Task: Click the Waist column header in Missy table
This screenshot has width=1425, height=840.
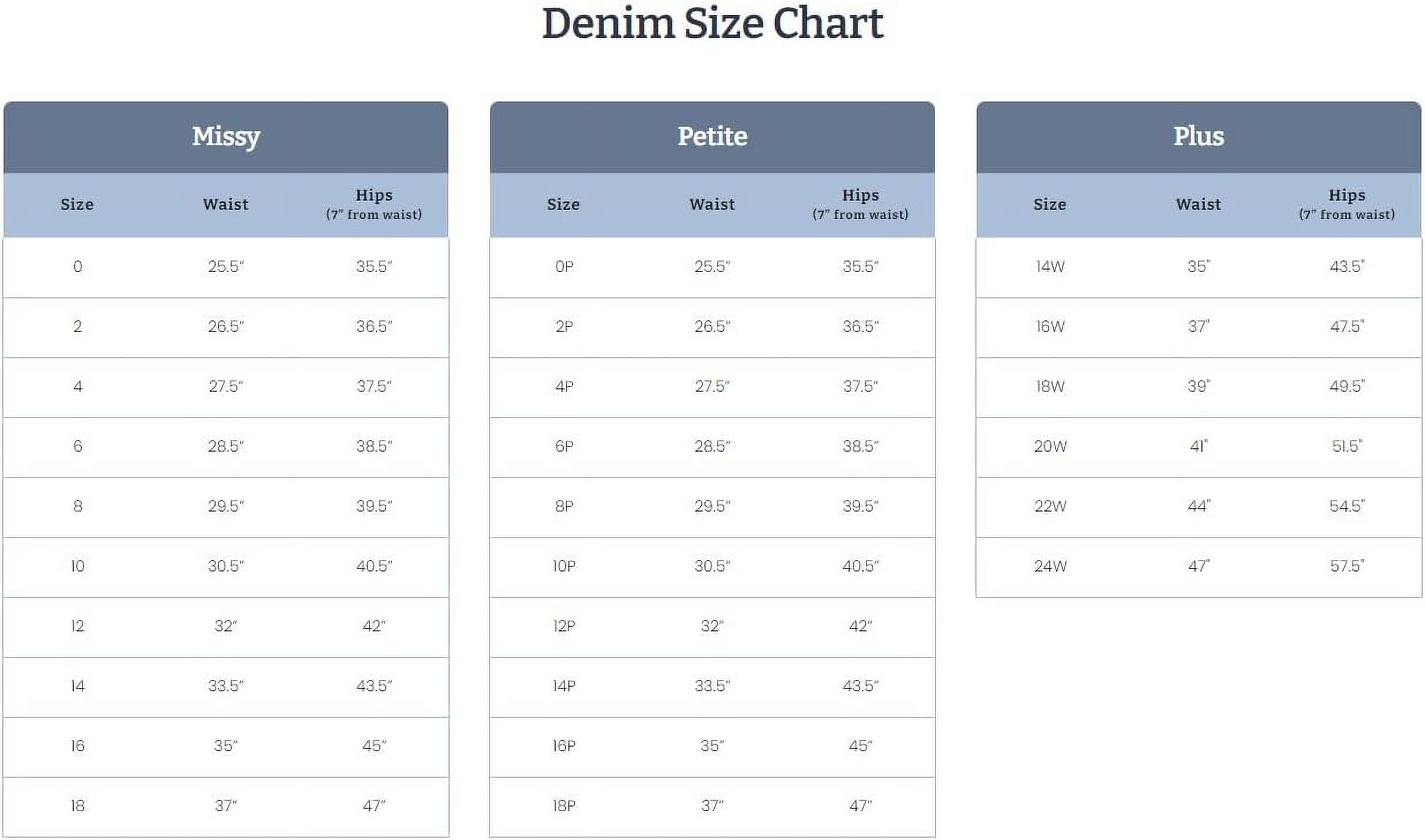Action: [226, 205]
